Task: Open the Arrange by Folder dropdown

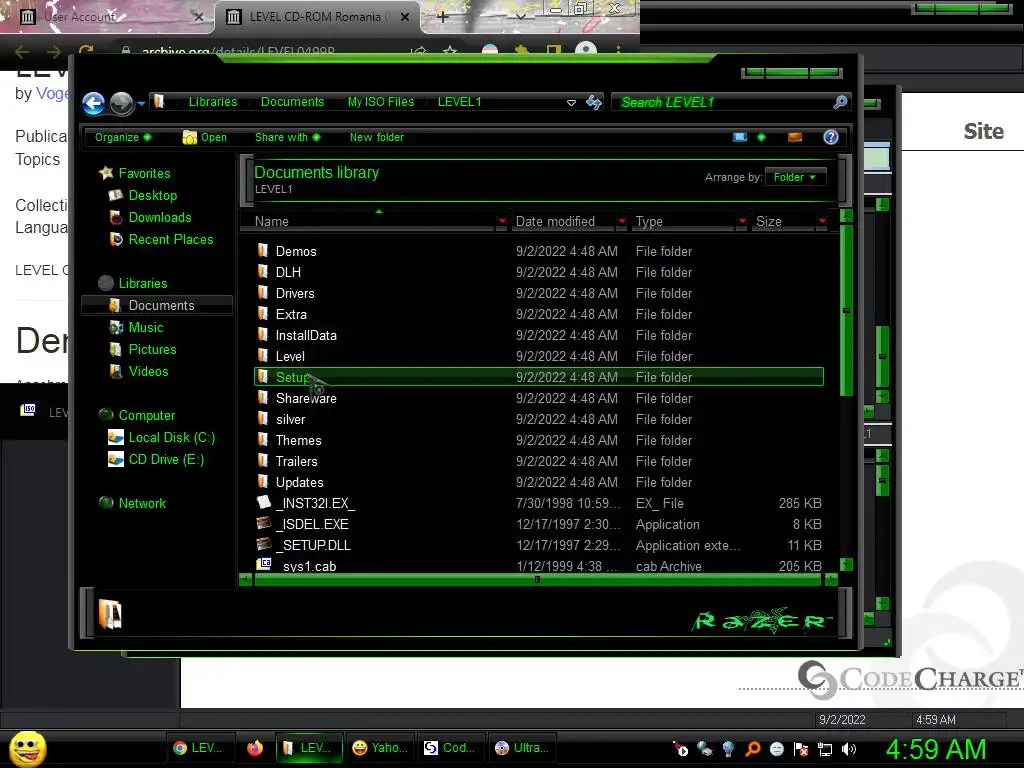Action: tap(795, 177)
